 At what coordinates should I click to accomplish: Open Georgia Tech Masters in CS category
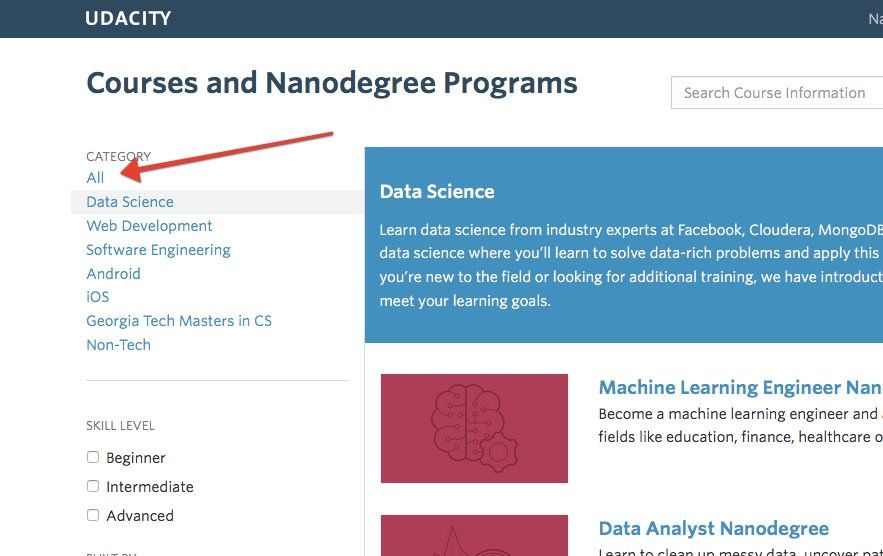coord(179,321)
